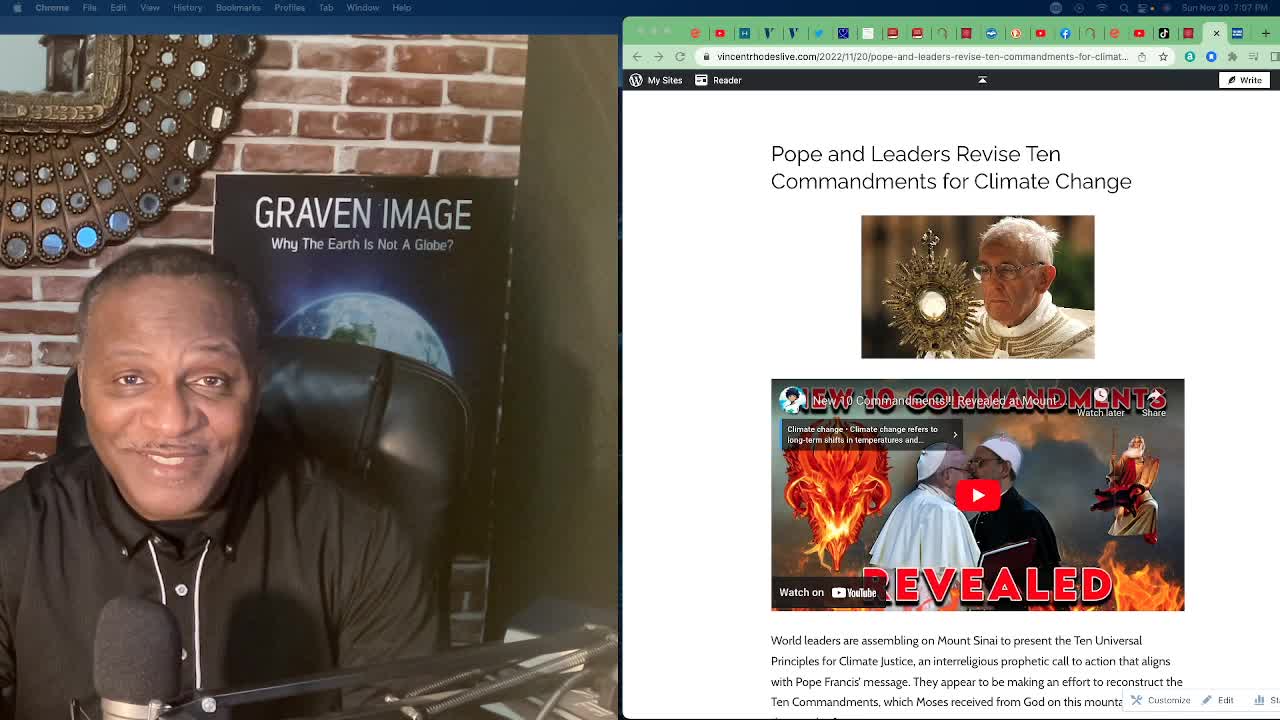The width and height of the screenshot is (1280, 720).
Task: Open the Edit menu
Action: pyautogui.click(x=118, y=8)
